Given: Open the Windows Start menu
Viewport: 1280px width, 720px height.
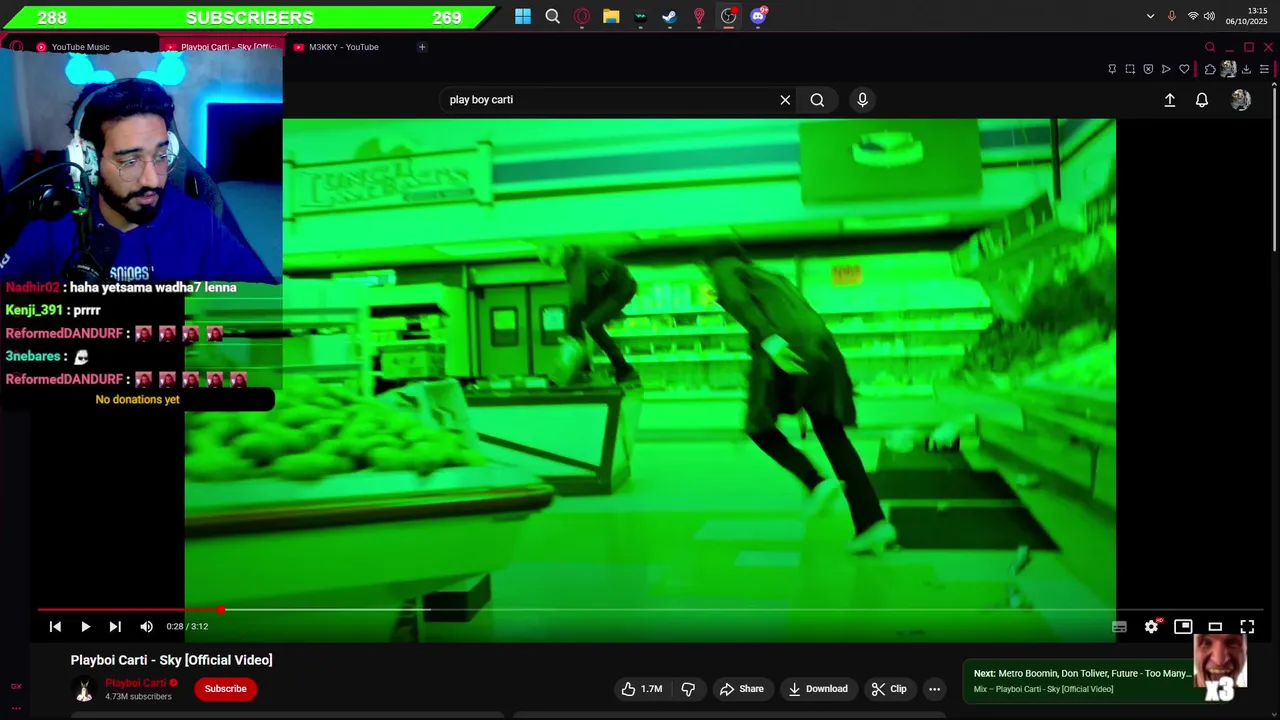Looking at the screenshot, I should 523,16.
